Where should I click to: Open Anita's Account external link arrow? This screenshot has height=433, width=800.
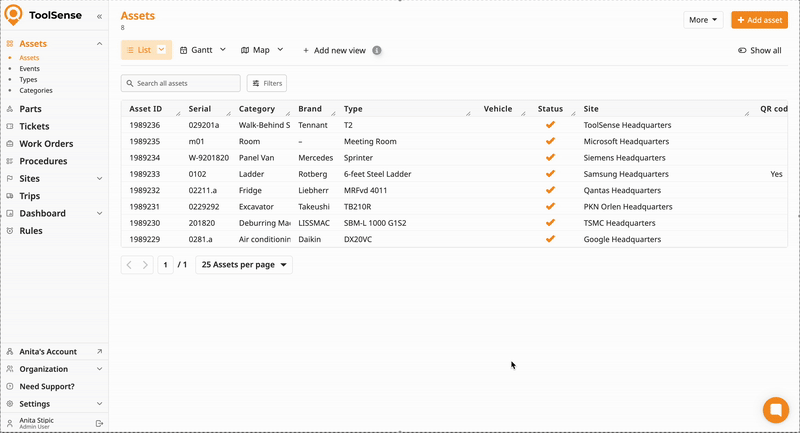coord(99,351)
